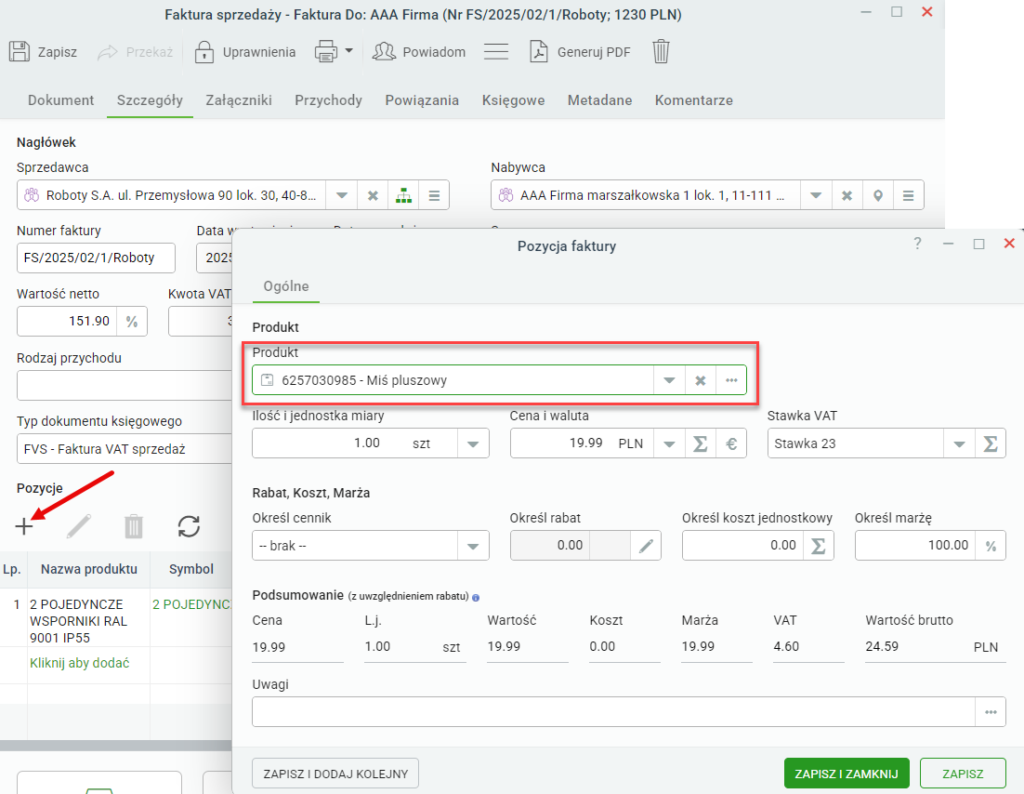Expand the Sprzedawca dropdown
1024x794 pixels.
click(341, 195)
